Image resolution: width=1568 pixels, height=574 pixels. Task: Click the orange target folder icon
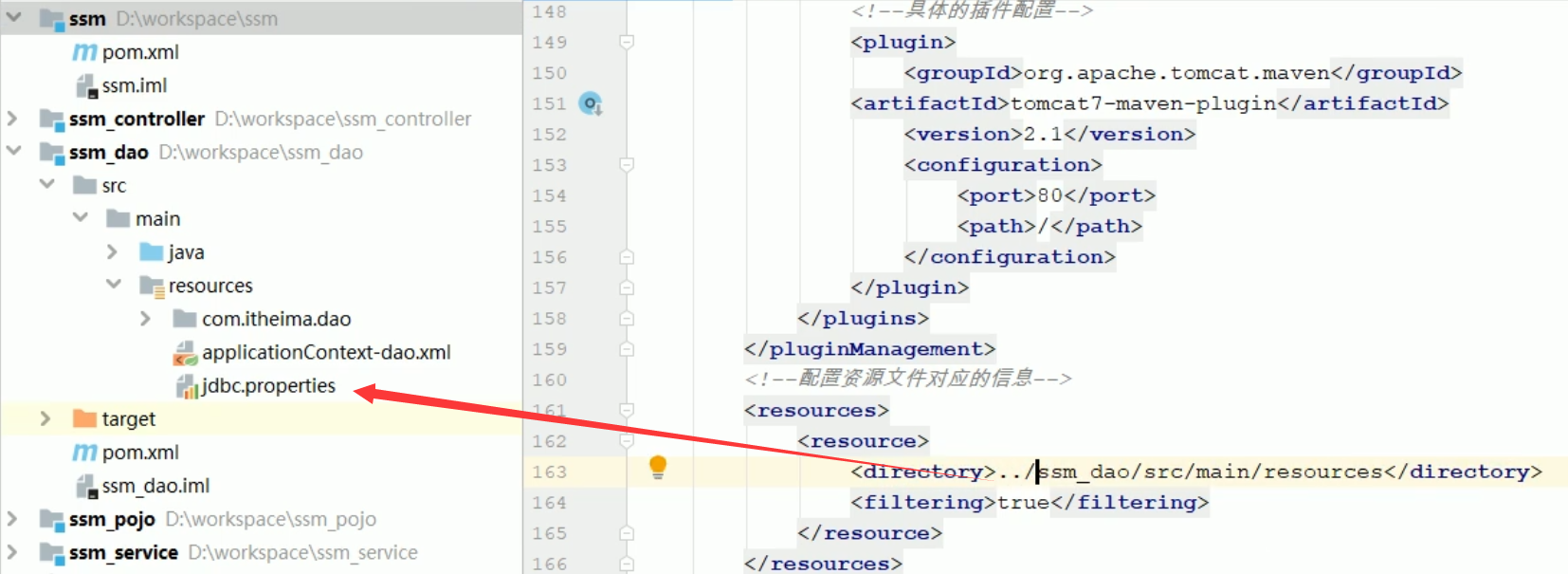(85, 418)
